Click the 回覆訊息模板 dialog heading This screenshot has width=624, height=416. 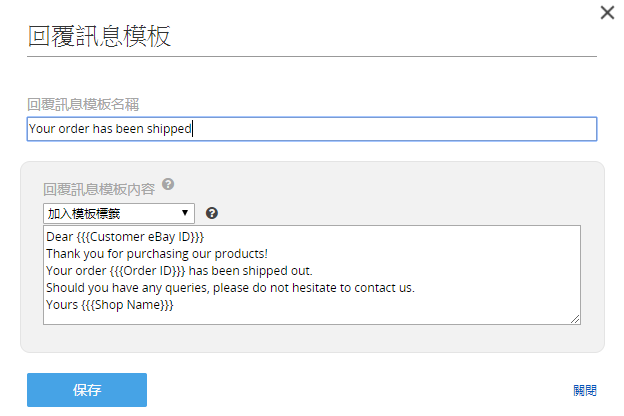point(99,36)
